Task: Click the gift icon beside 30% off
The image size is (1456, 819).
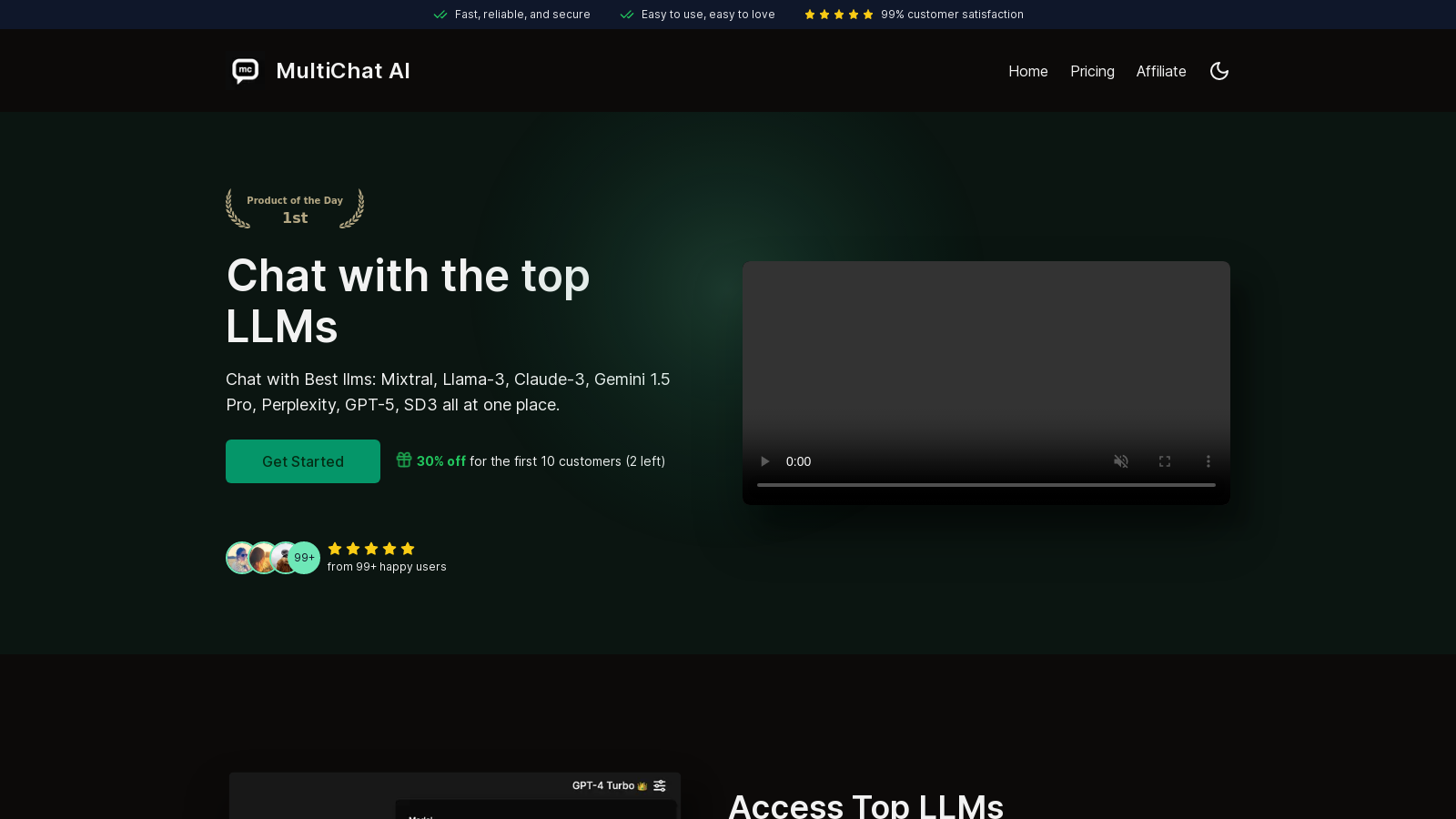Action: click(x=404, y=460)
